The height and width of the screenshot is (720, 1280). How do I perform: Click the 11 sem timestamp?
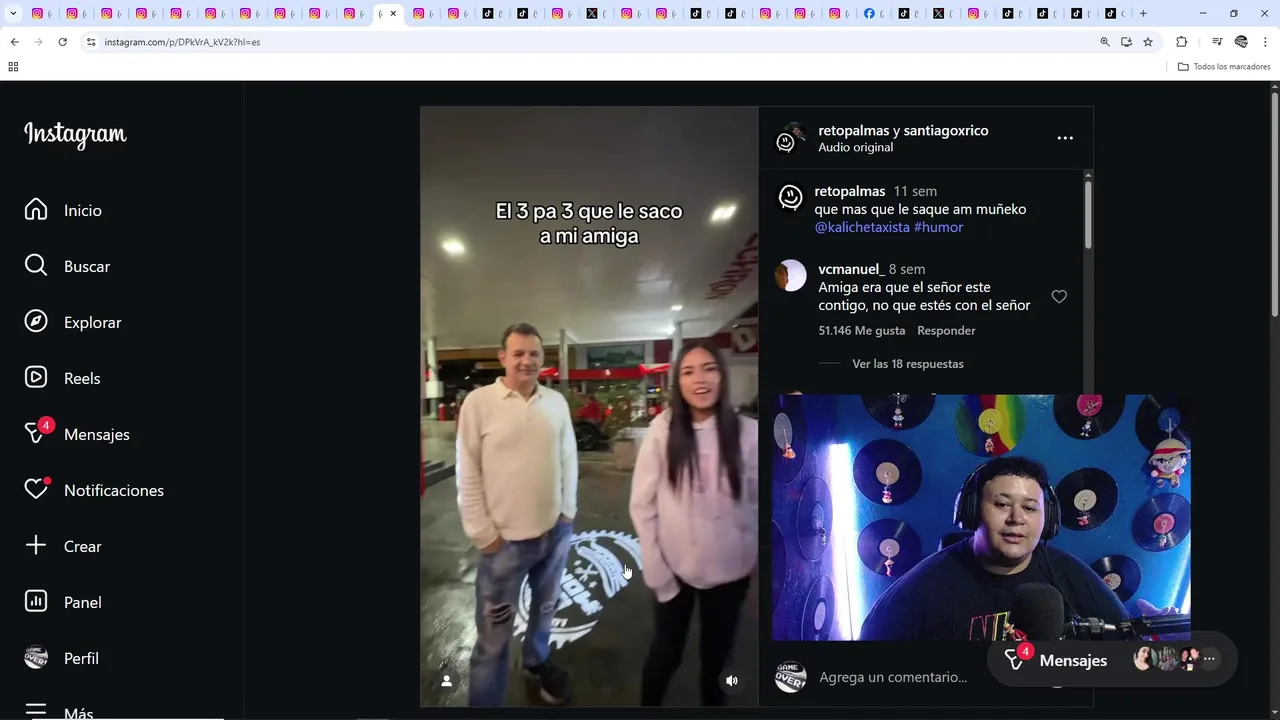pos(915,191)
